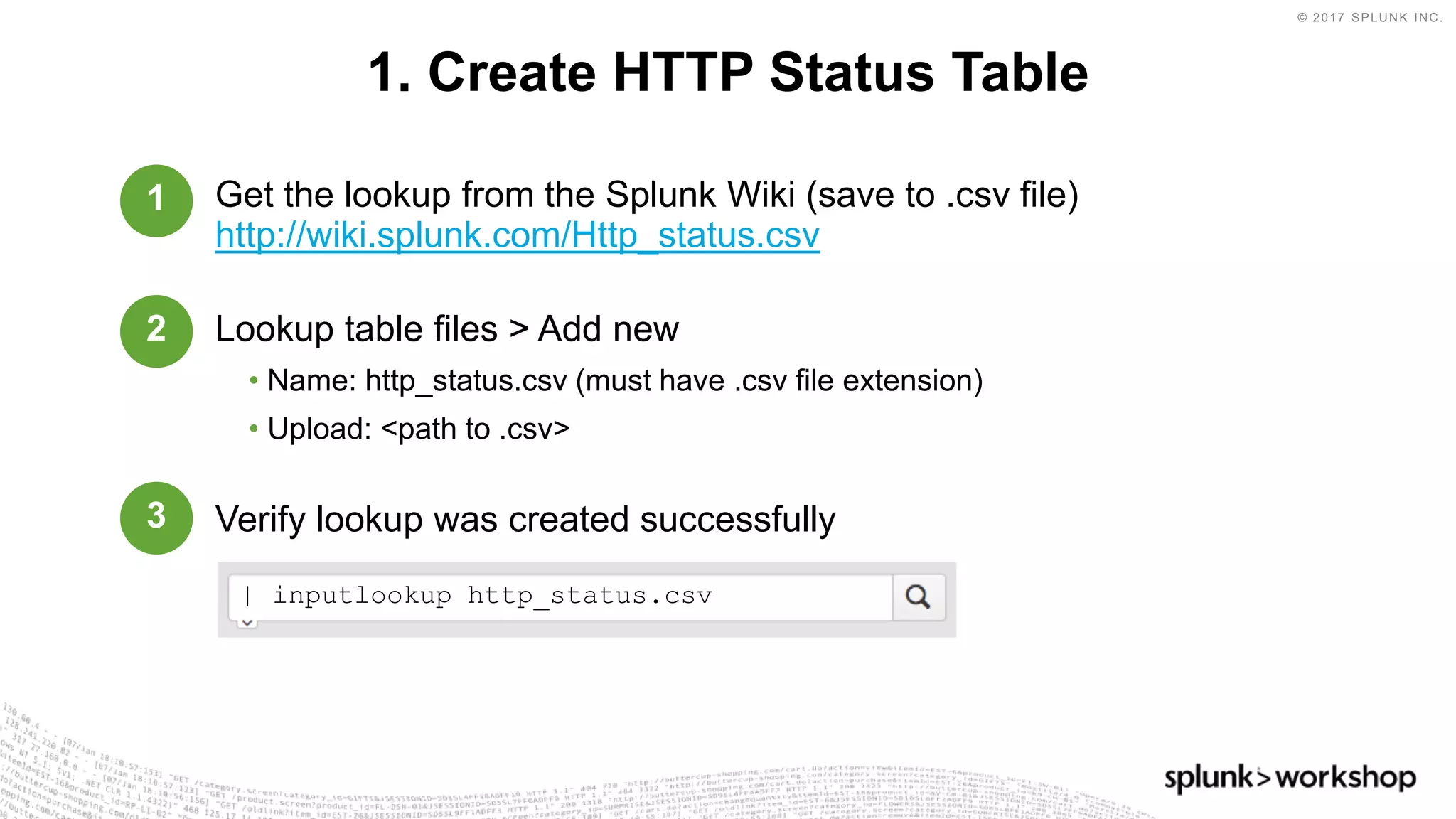Viewport: 1456px width, 819px height.
Task: Click the '© 2017 SPLUNK INC.' copyright text
Action: [1370, 18]
